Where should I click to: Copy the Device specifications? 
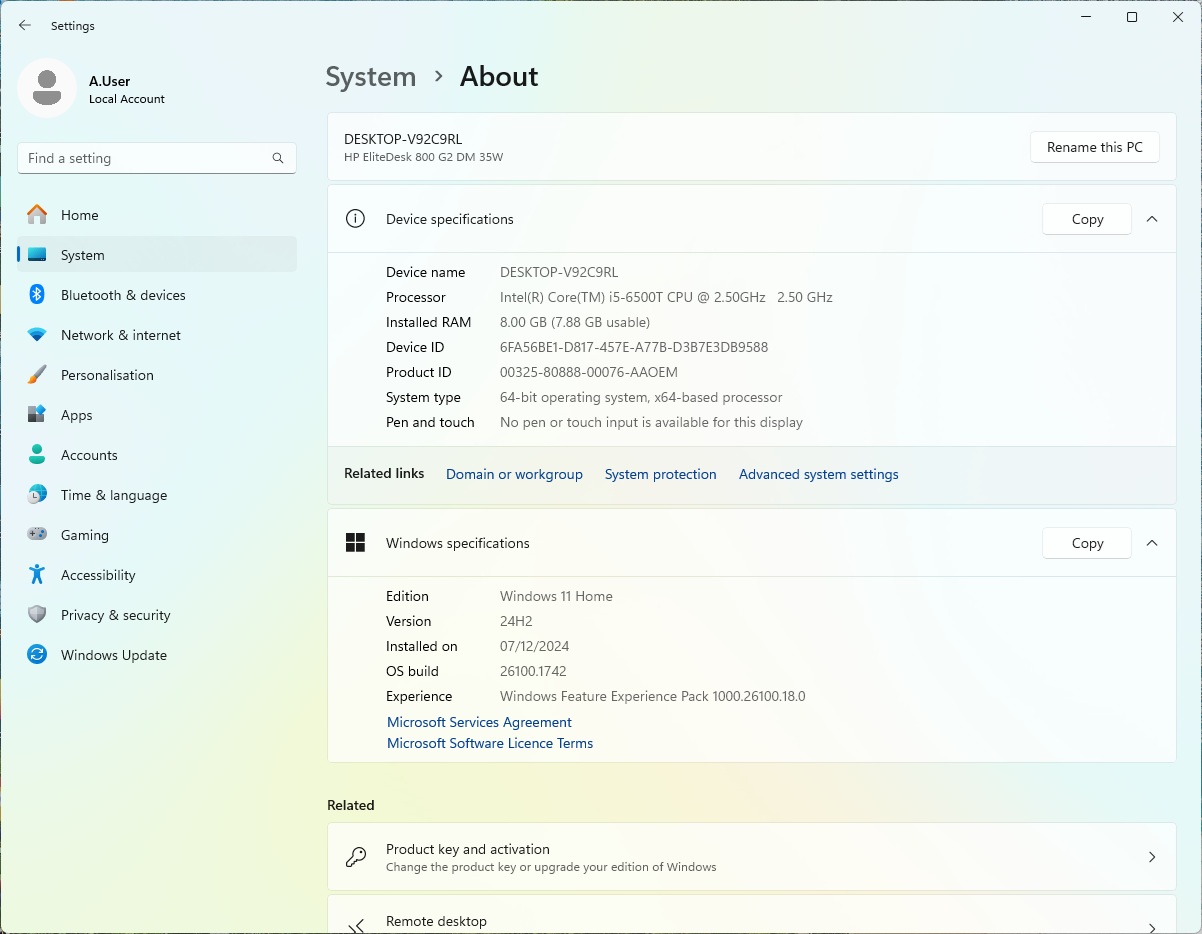[1087, 219]
